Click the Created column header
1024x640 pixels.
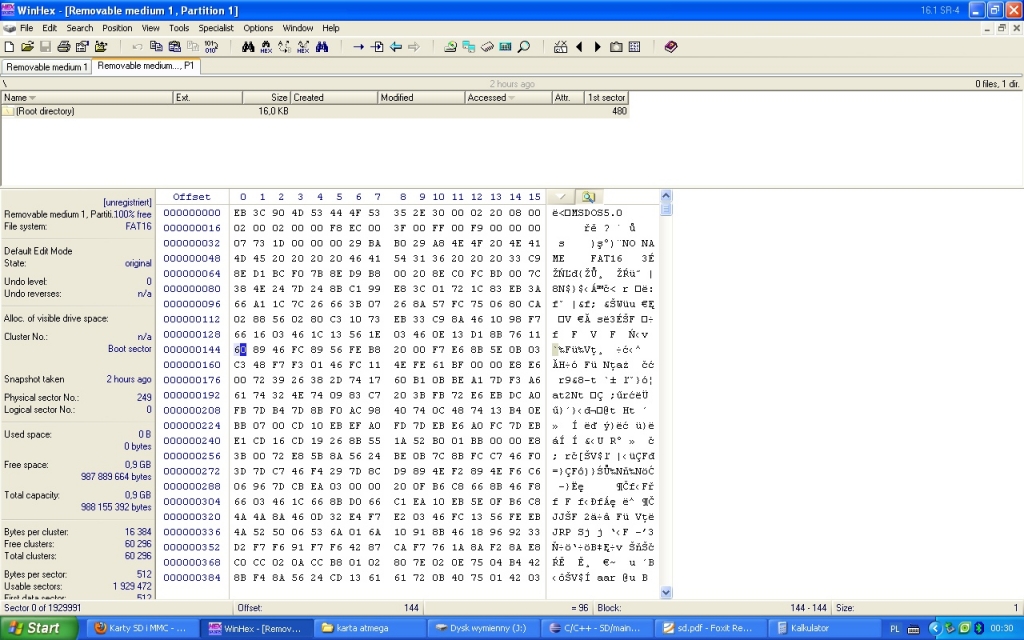pos(334,97)
